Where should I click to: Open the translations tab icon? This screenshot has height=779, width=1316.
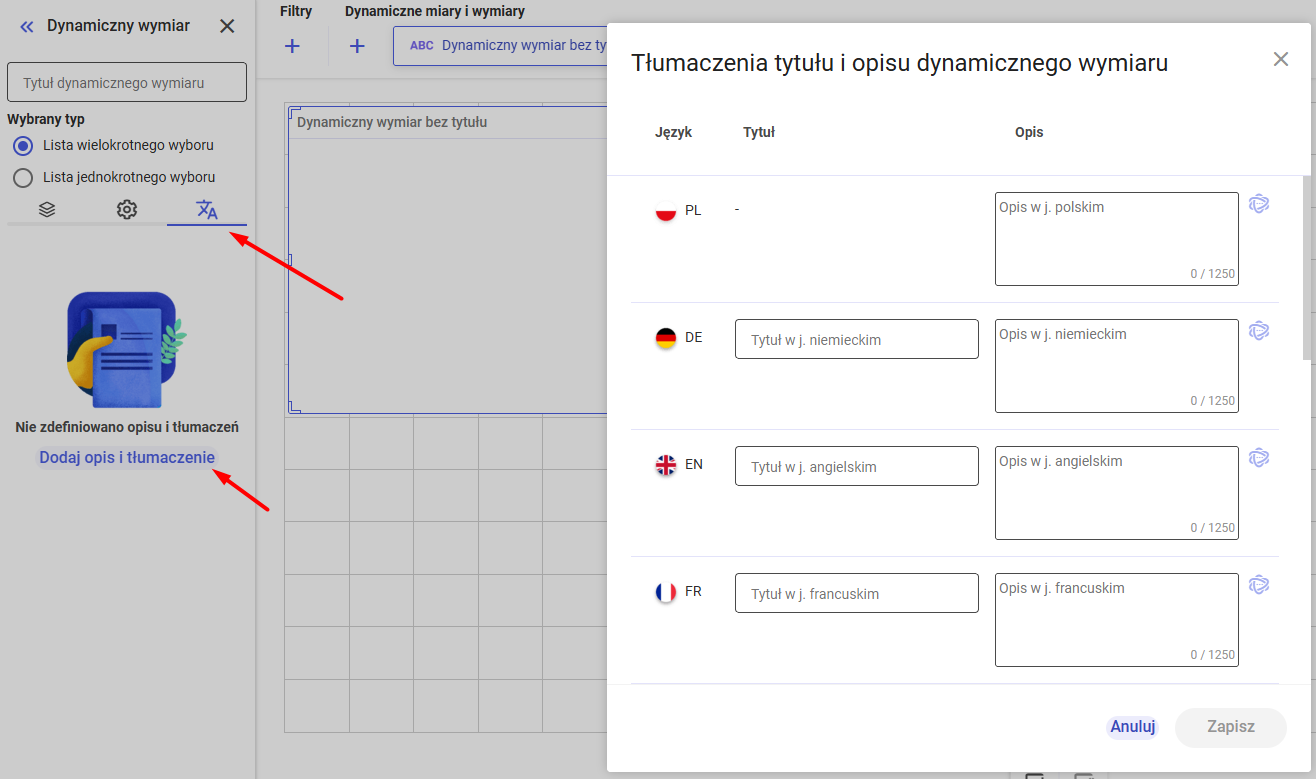click(207, 209)
